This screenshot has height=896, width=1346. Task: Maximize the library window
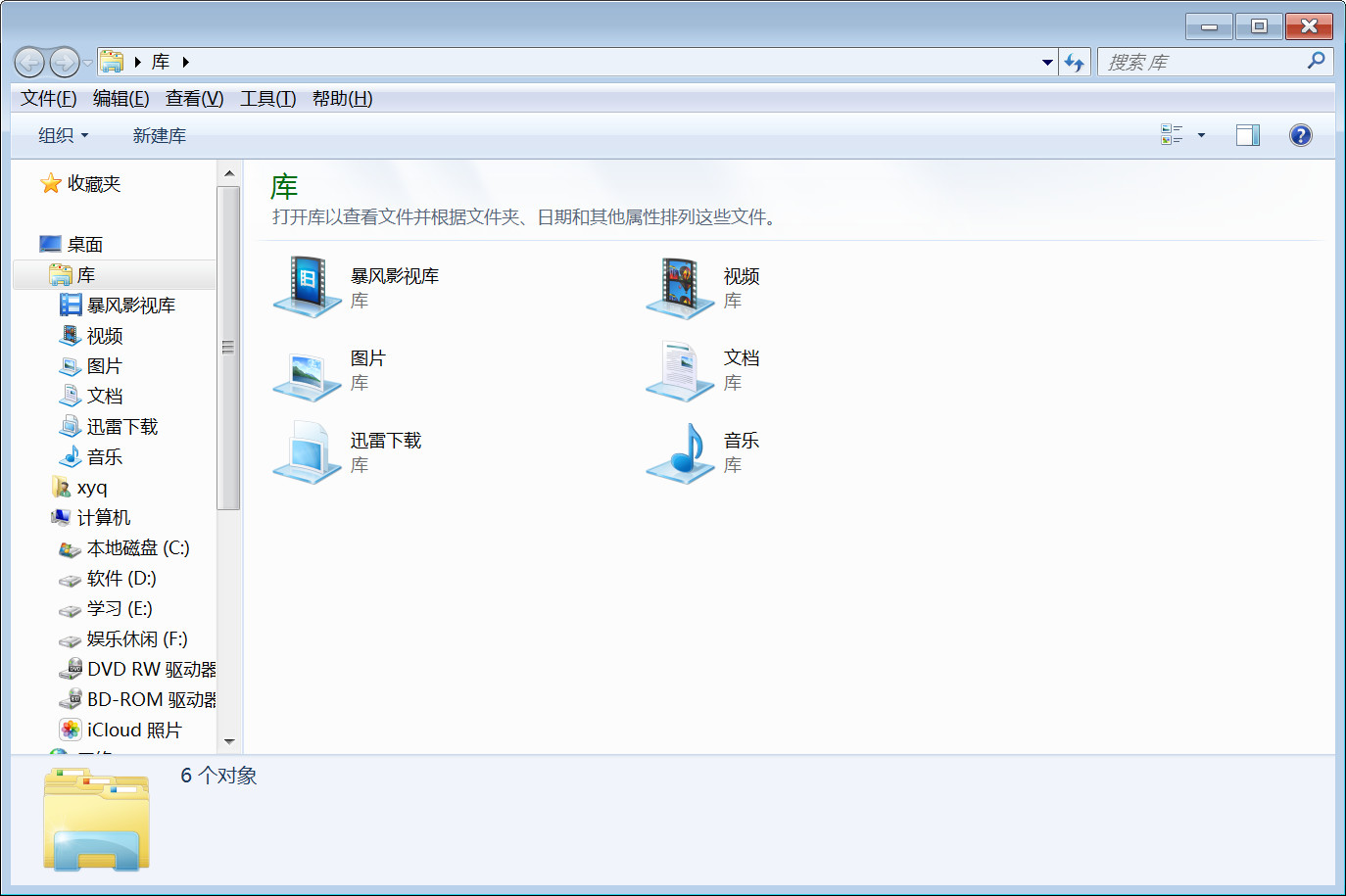(x=1259, y=26)
